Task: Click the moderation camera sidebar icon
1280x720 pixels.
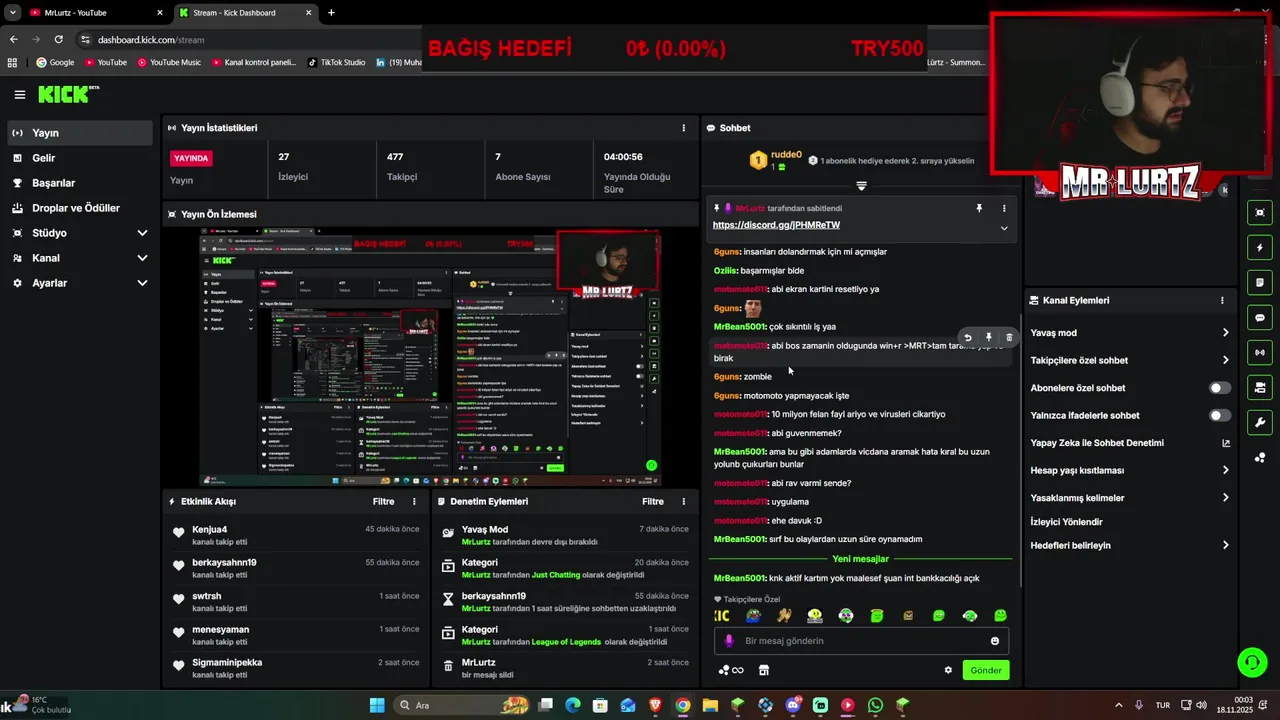Action: (1259, 387)
